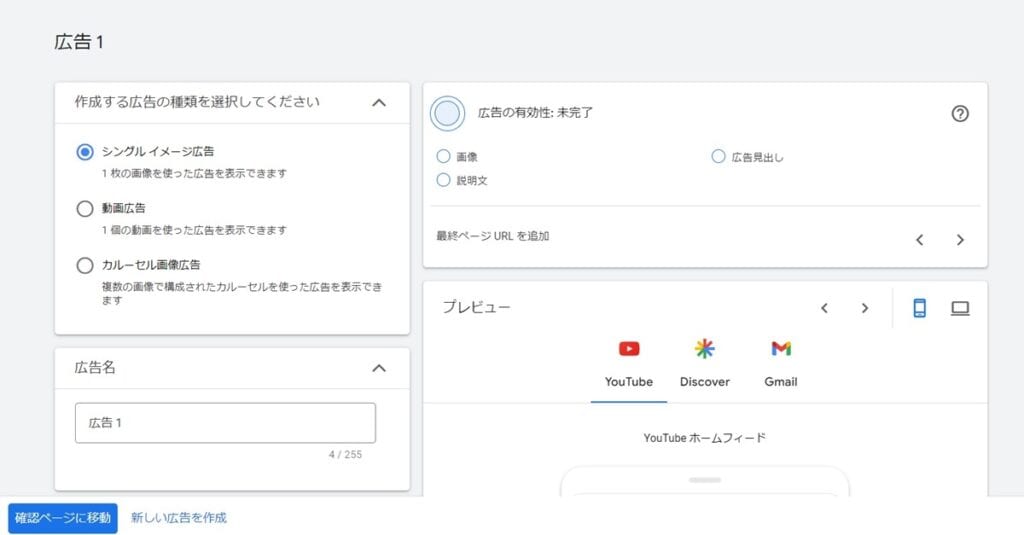This screenshot has width=1024, height=535.
Task: Click プレビュー panel title
Action: click(476, 307)
